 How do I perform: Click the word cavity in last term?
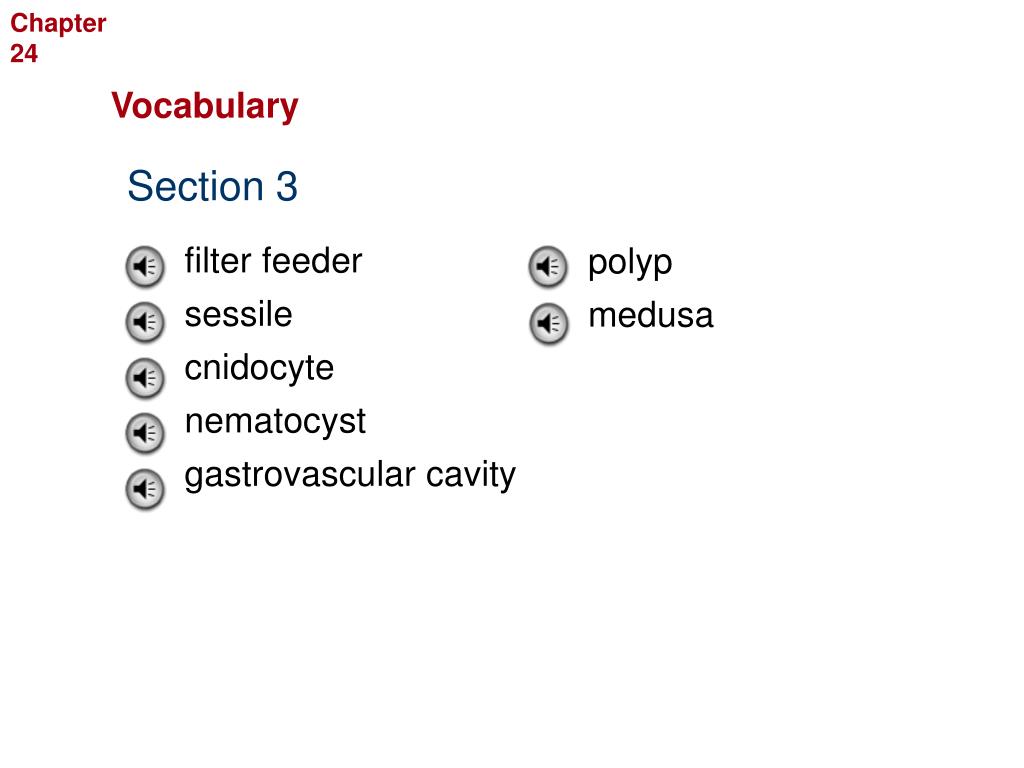471,475
